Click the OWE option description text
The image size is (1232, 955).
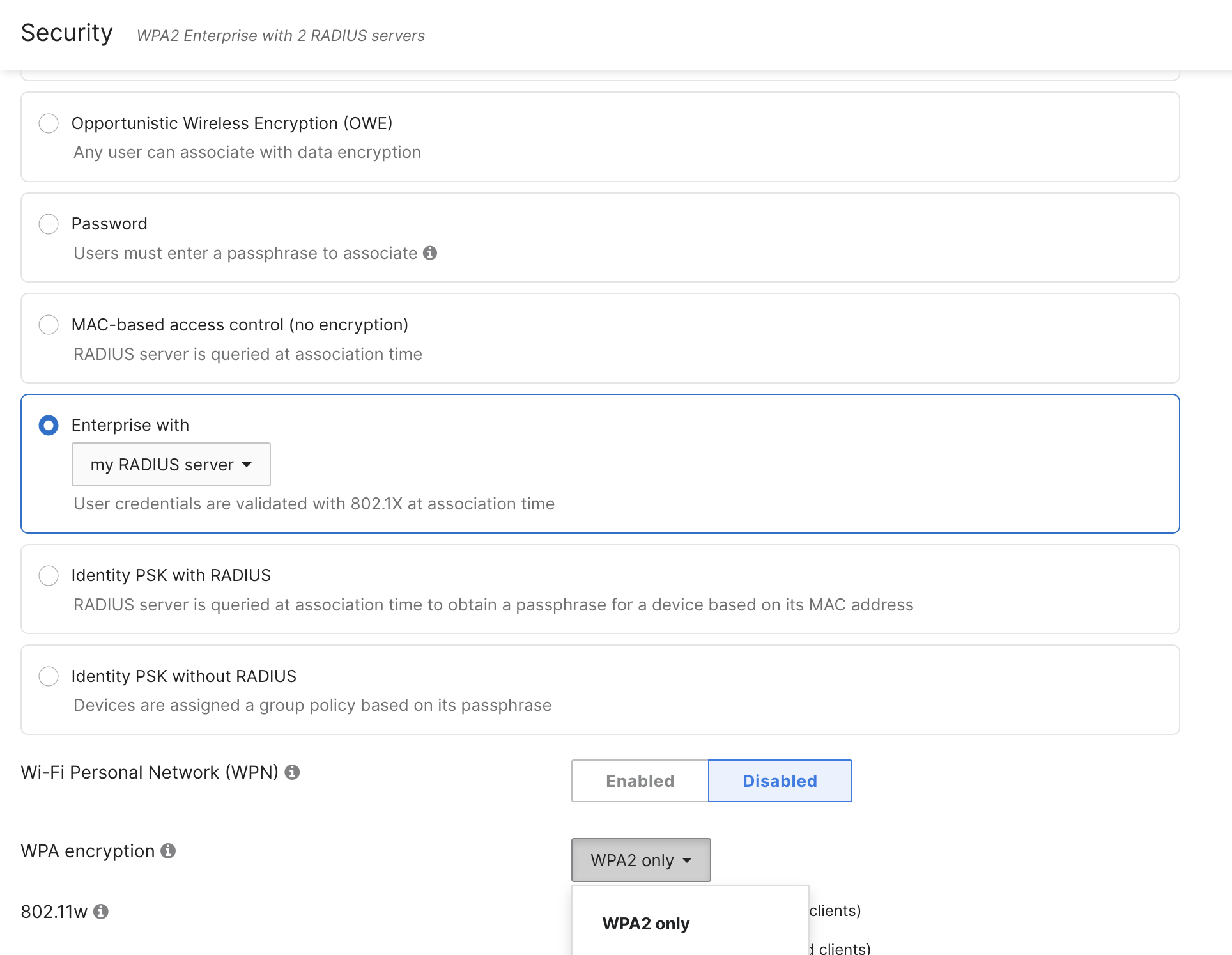coord(247,152)
